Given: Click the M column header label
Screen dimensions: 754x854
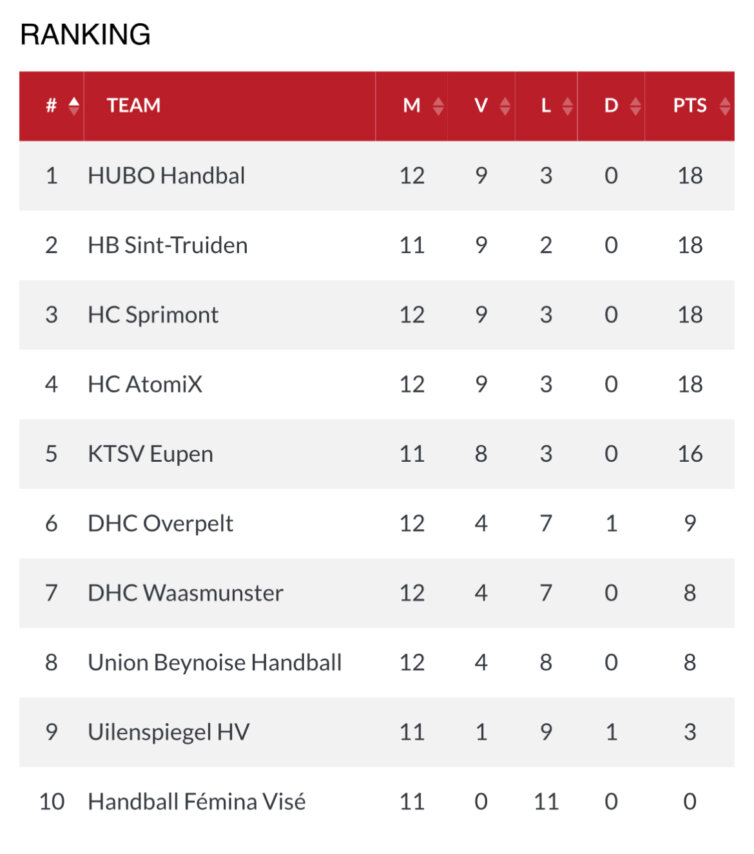Looking at the screenshot, I should point(412,106).
